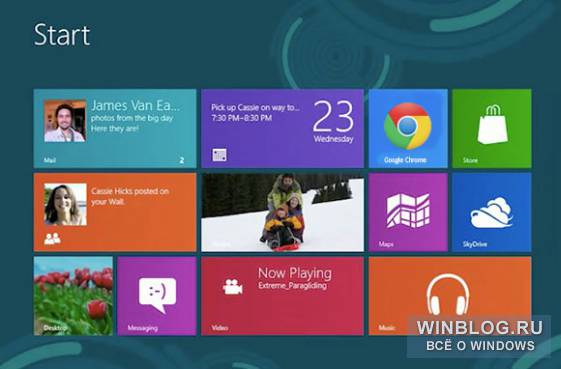This screenshot has width=561, height=369.
Task: Click the date 23 Wednesday
Action: pyautogui.click(x=333, y=122)
